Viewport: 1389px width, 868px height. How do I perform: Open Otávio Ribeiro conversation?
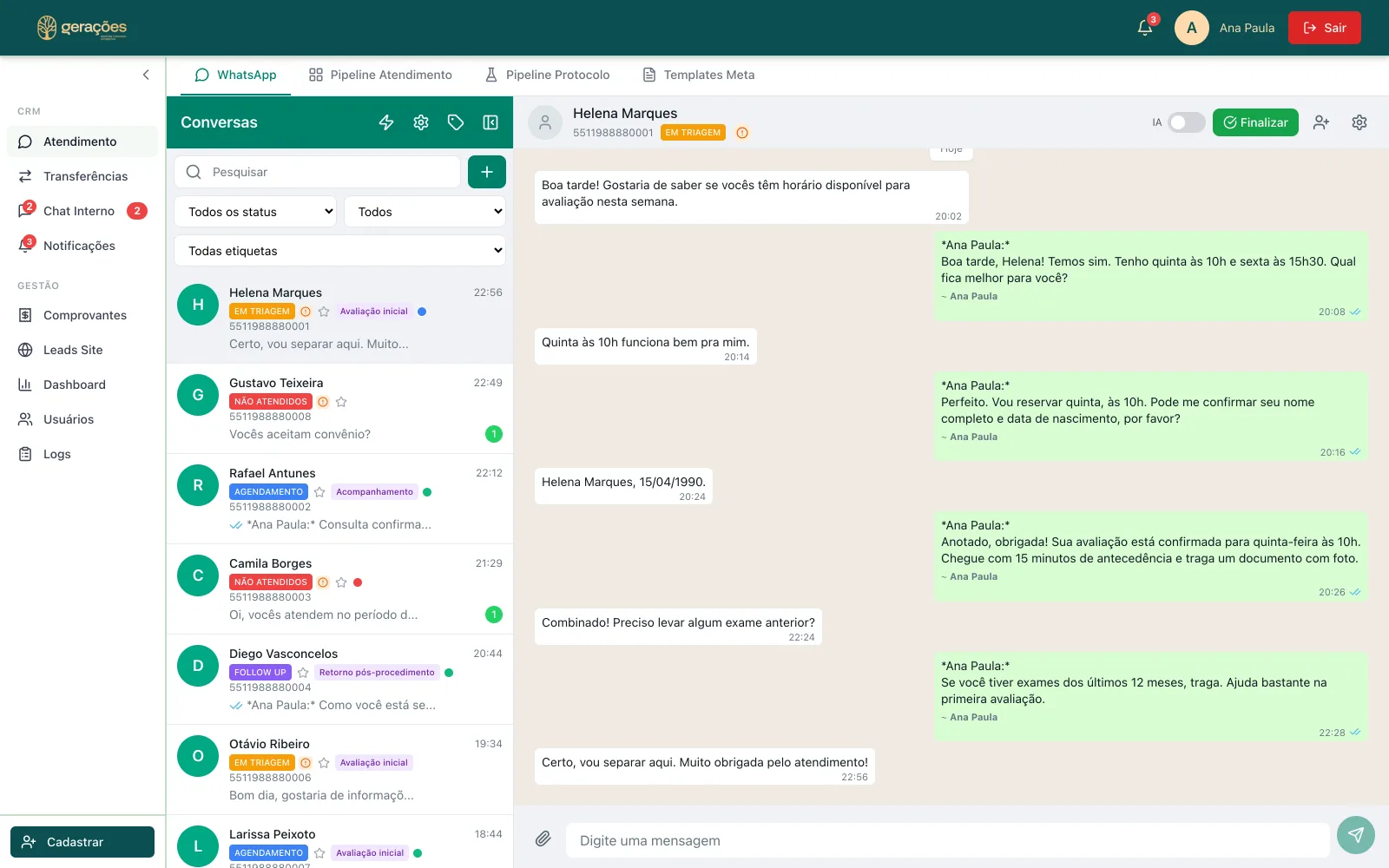(340, 770)
